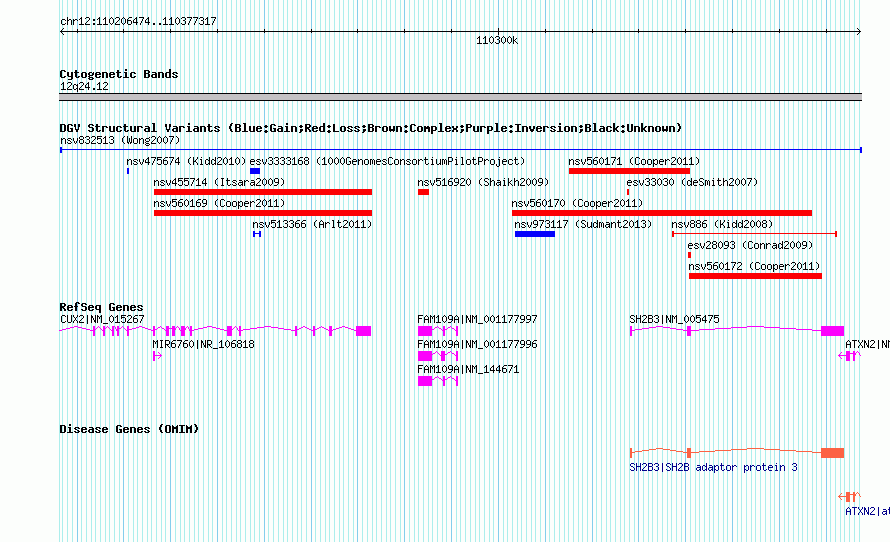The width and height of the screenshot is (890, 542).
Task: Click FAM109A|NM_144671 transcript label
Action: tap(468, 369)
